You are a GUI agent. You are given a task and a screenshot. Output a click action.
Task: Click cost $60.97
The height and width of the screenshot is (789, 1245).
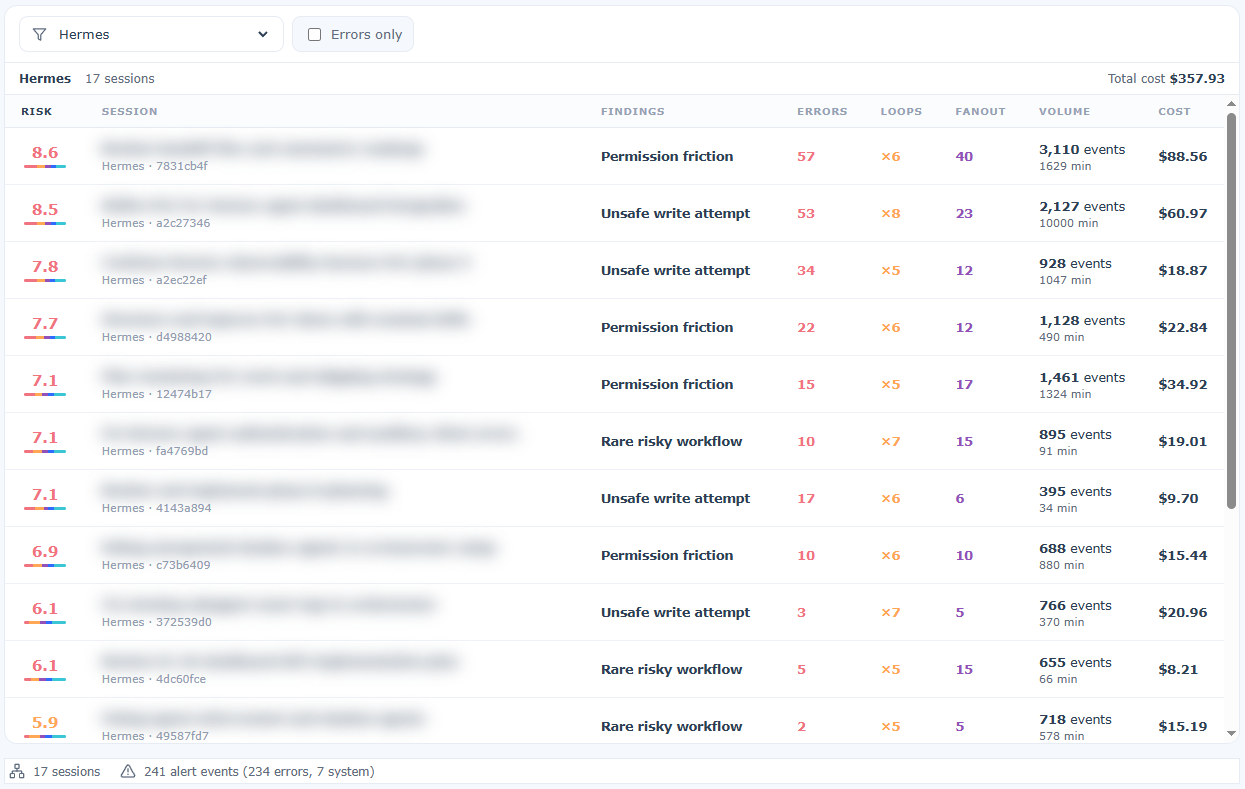pos(1183,213)
